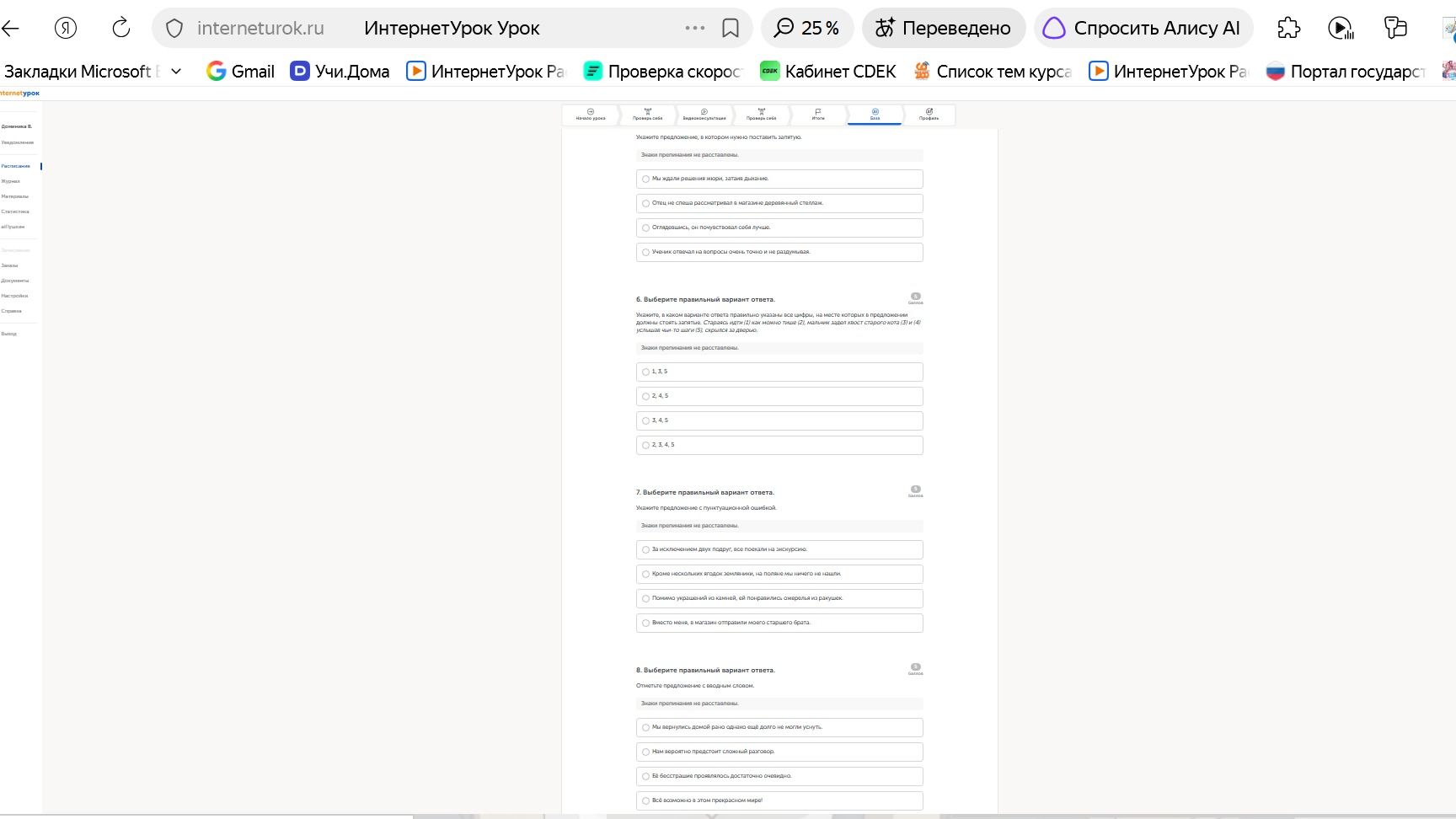
Task: Select answer 'Оглядевшись, он почувствовал себя лучше'
Action: 779,227
